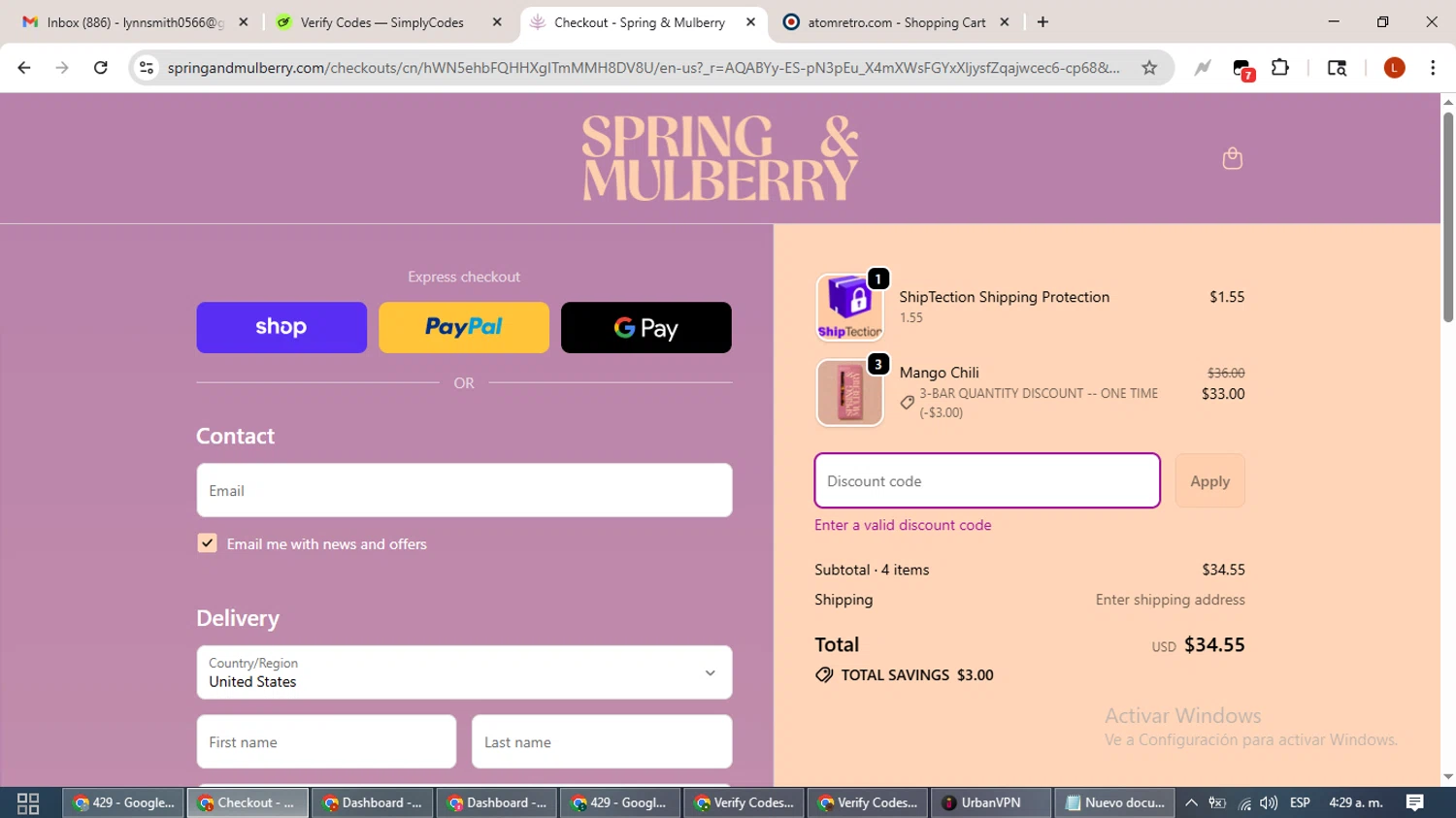Viewport: 1456px width, 818px height.
Task: Focus the Email contact field
Action: tap(464, 490)
